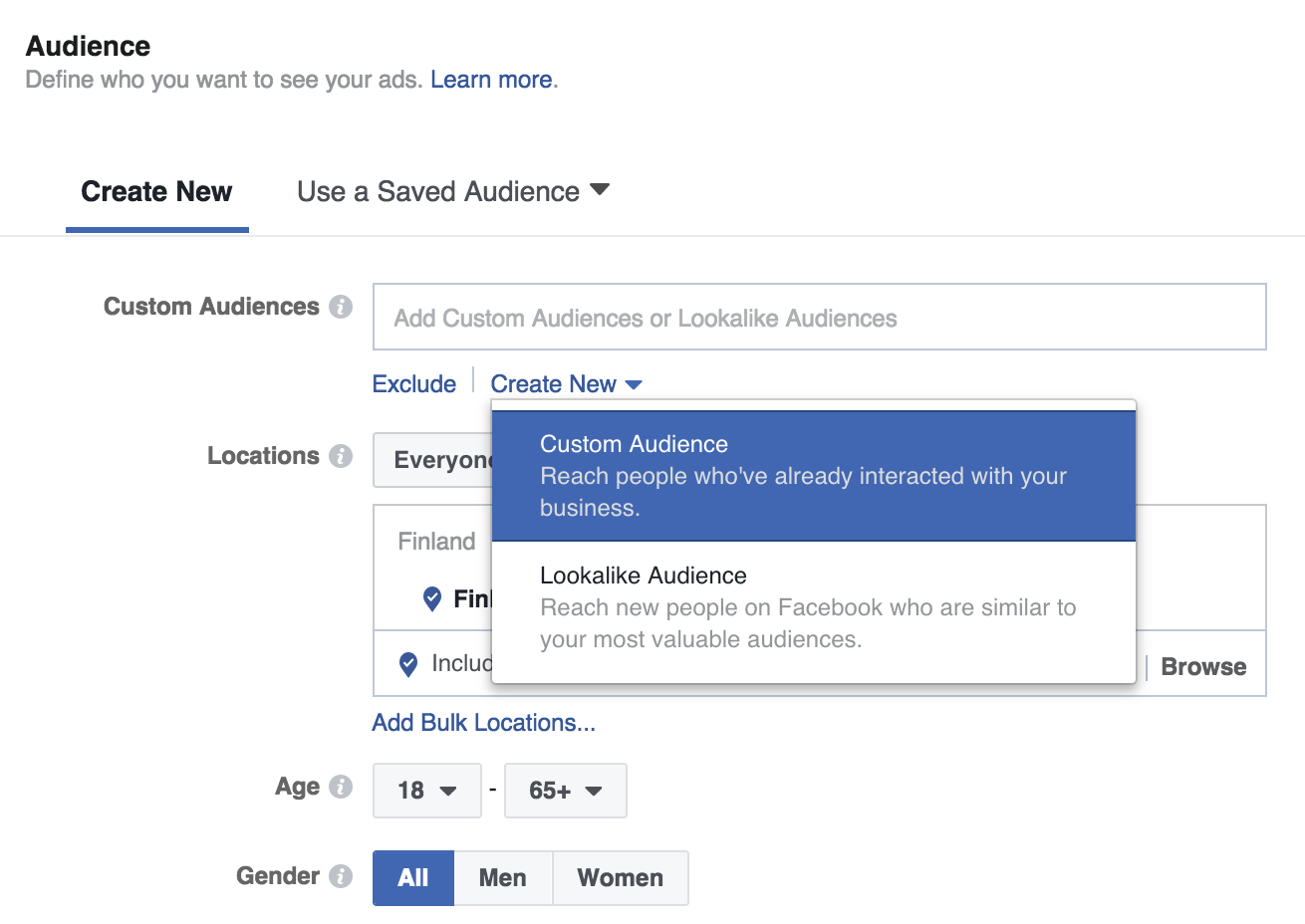The image size is (1305, 924).
Task: Choose Lookalike Audience from the menu
Action: 814,607
